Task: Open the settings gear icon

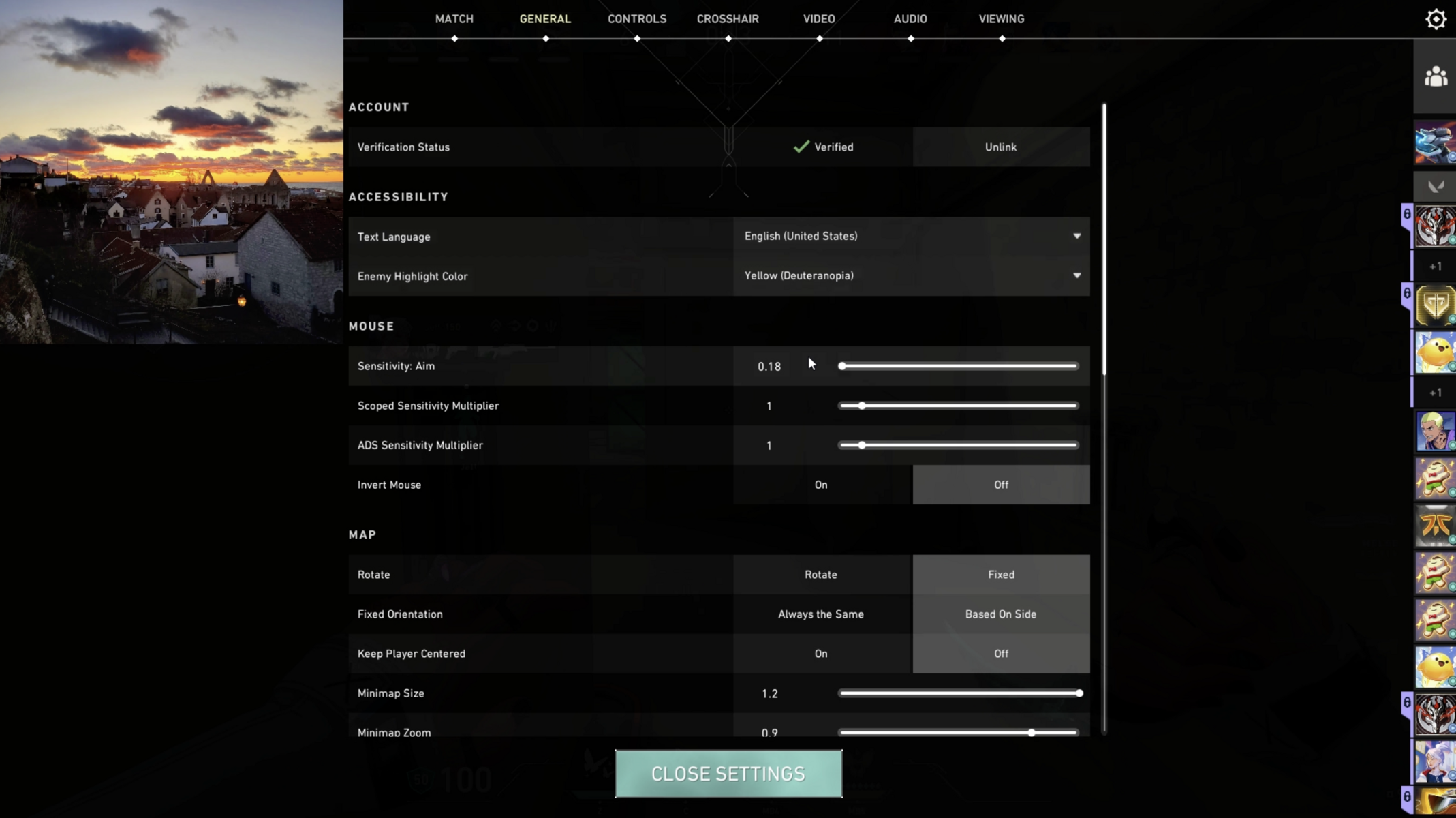Action: (1436, 19)
